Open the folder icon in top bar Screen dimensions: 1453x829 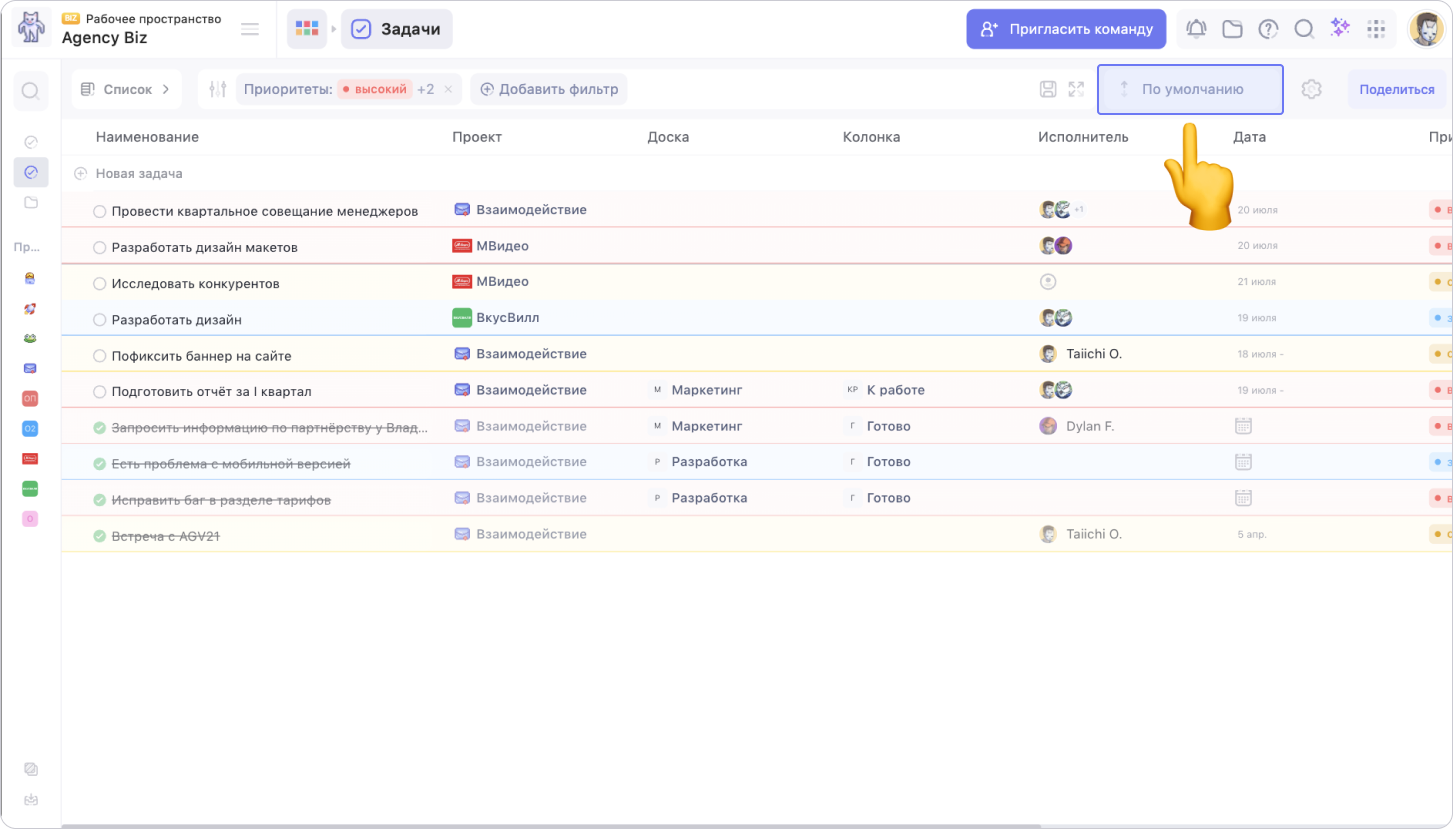click(x=1232, y=29)
